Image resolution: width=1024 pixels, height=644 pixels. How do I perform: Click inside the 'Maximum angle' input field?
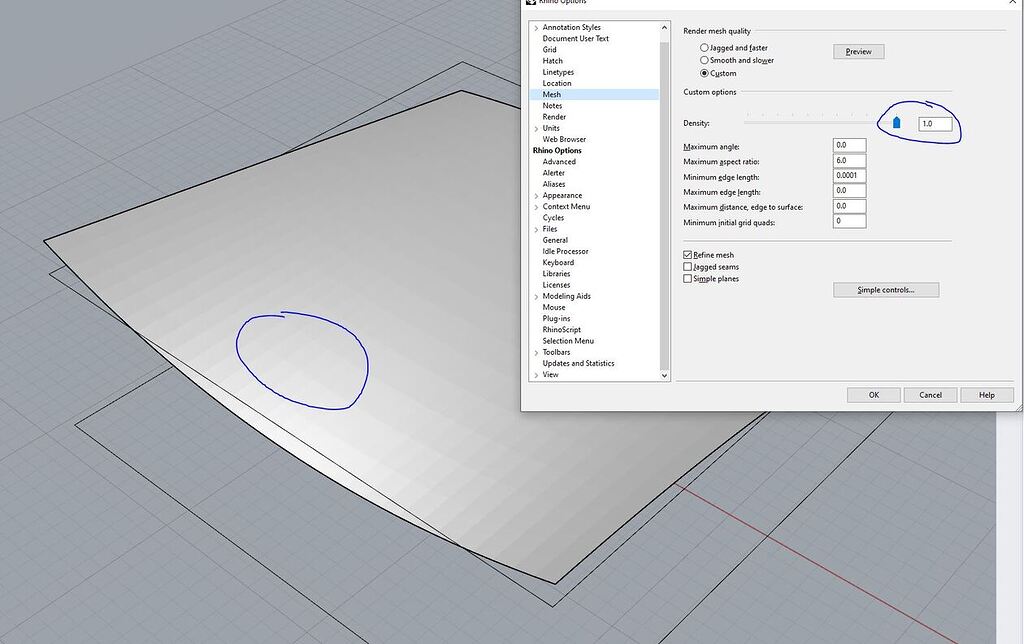coord(848,145)
